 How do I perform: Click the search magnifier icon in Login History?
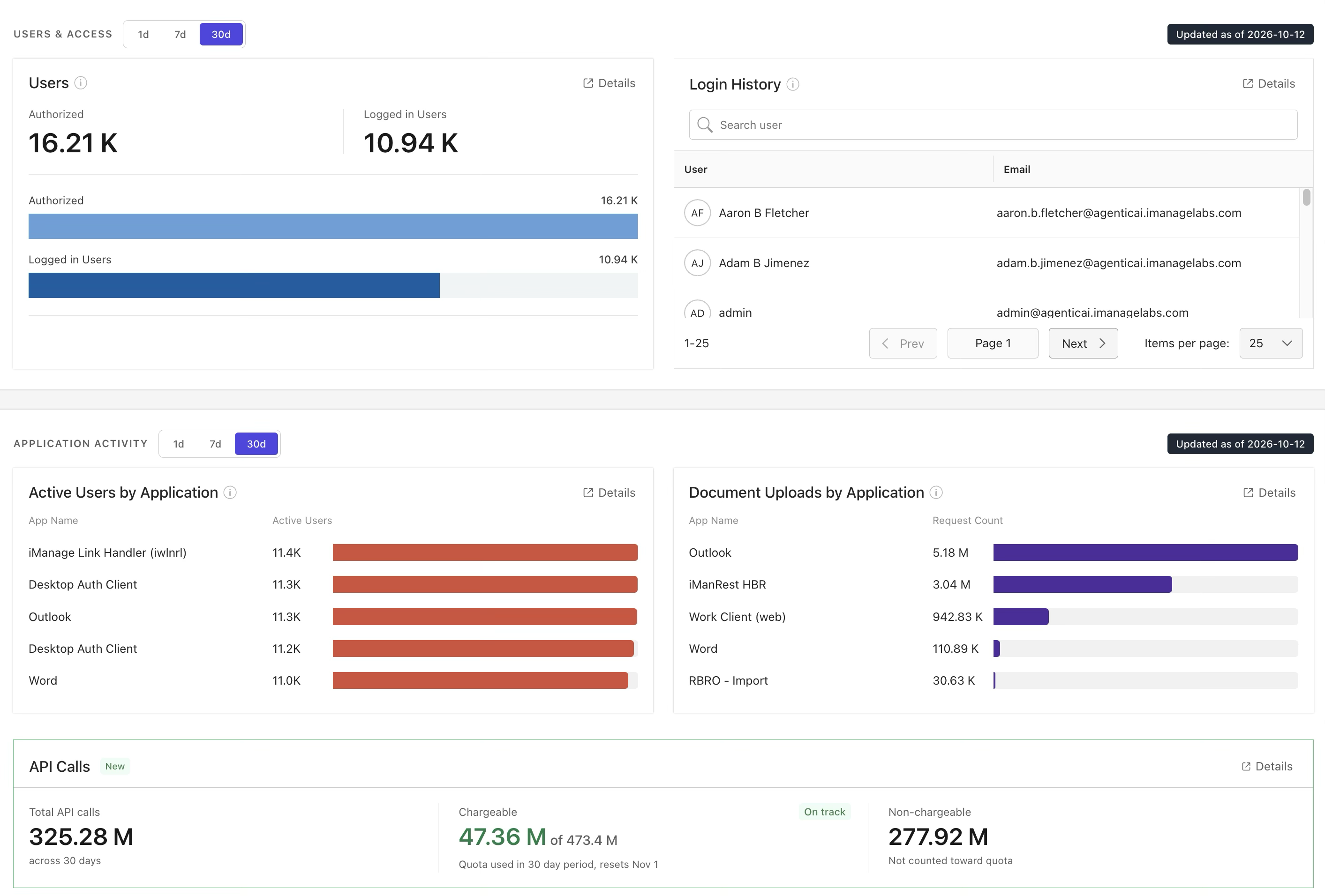point(705,125)
